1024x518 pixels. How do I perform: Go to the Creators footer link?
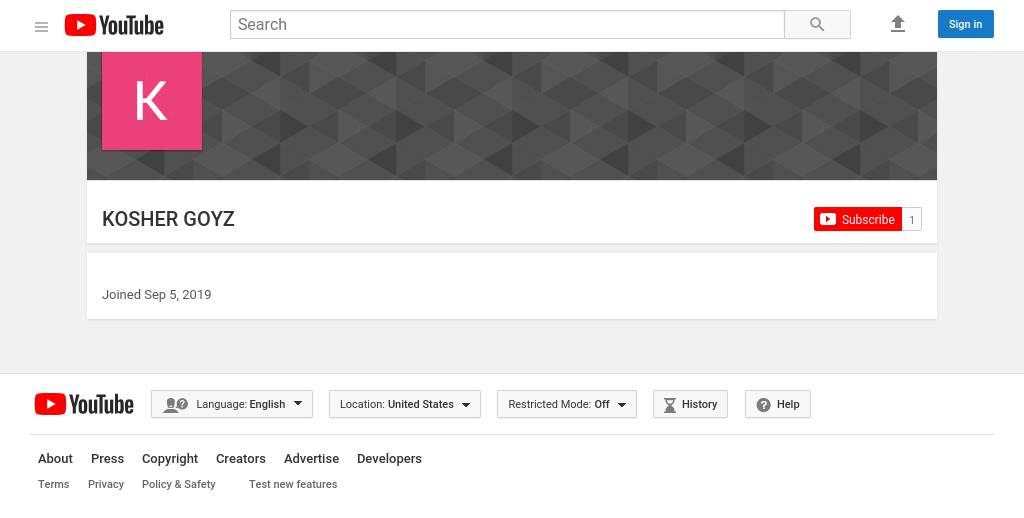point(241,459)
